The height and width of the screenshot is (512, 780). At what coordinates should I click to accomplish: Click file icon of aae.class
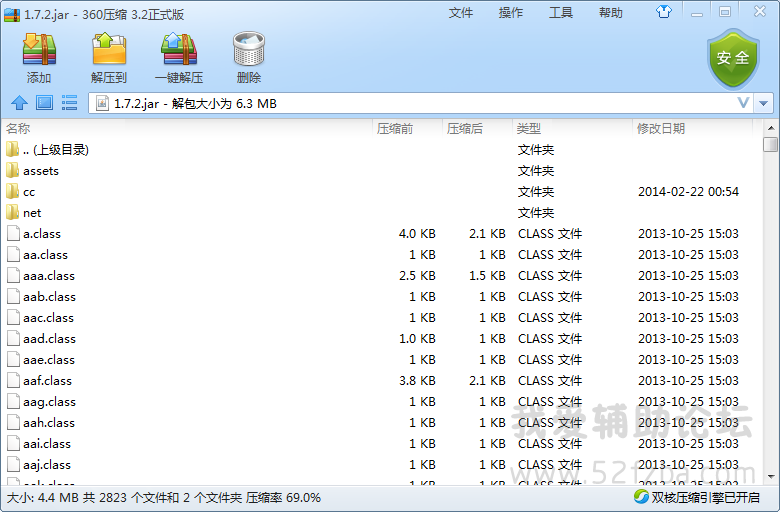13,359
